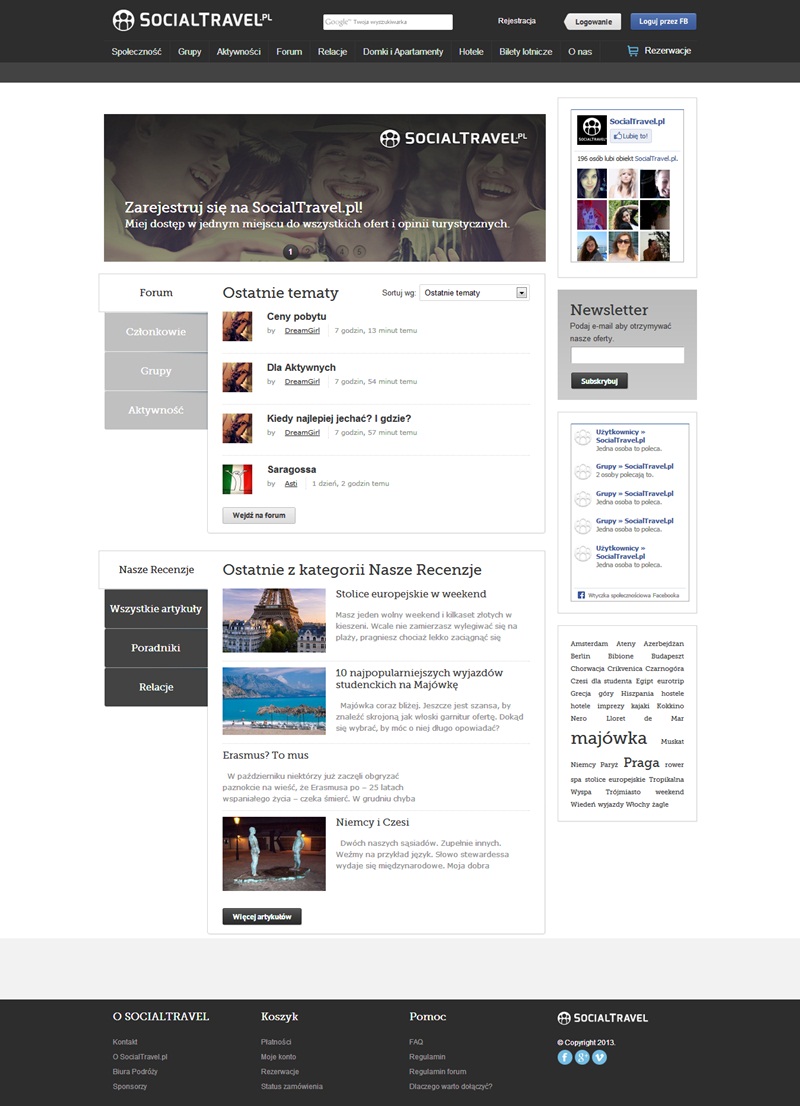Open the Hotele navigation menu
Viewport: 800px width, 1106px height.
[x=471, y=52]
